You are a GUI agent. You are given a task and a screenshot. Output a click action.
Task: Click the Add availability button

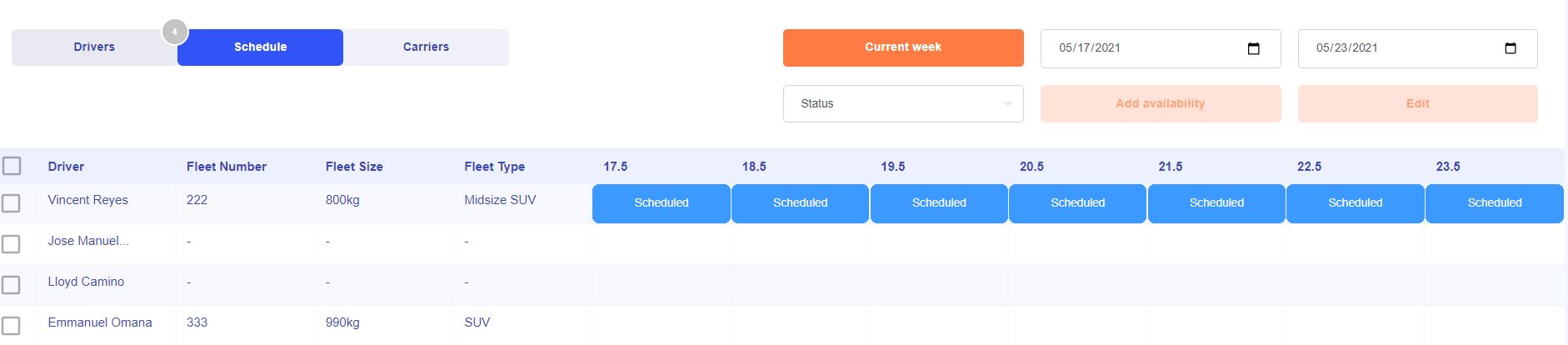[1160, 104]
